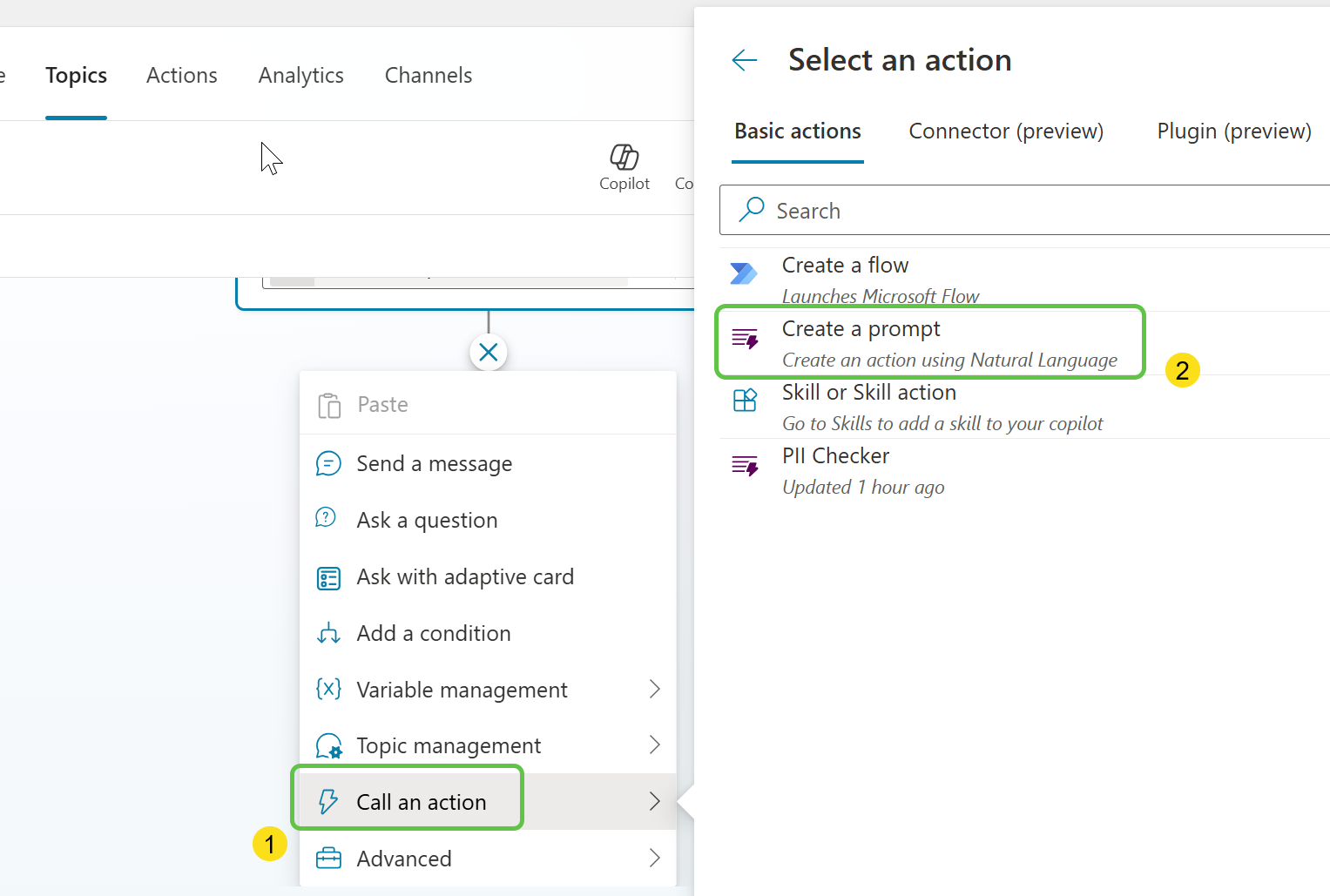Choose Add a condition option
The image size is (1330, 896).
[433, 634]
